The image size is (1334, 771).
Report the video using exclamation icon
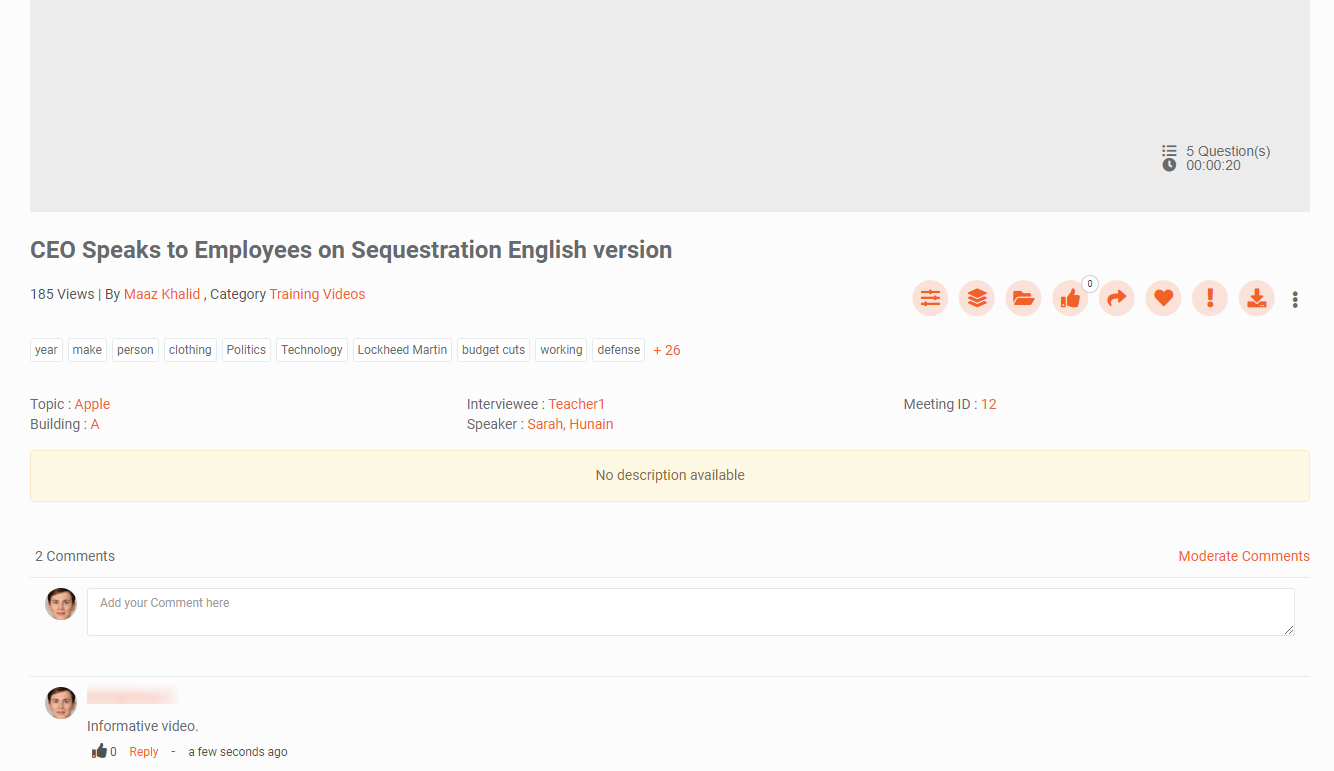(x=1210, y=298)
